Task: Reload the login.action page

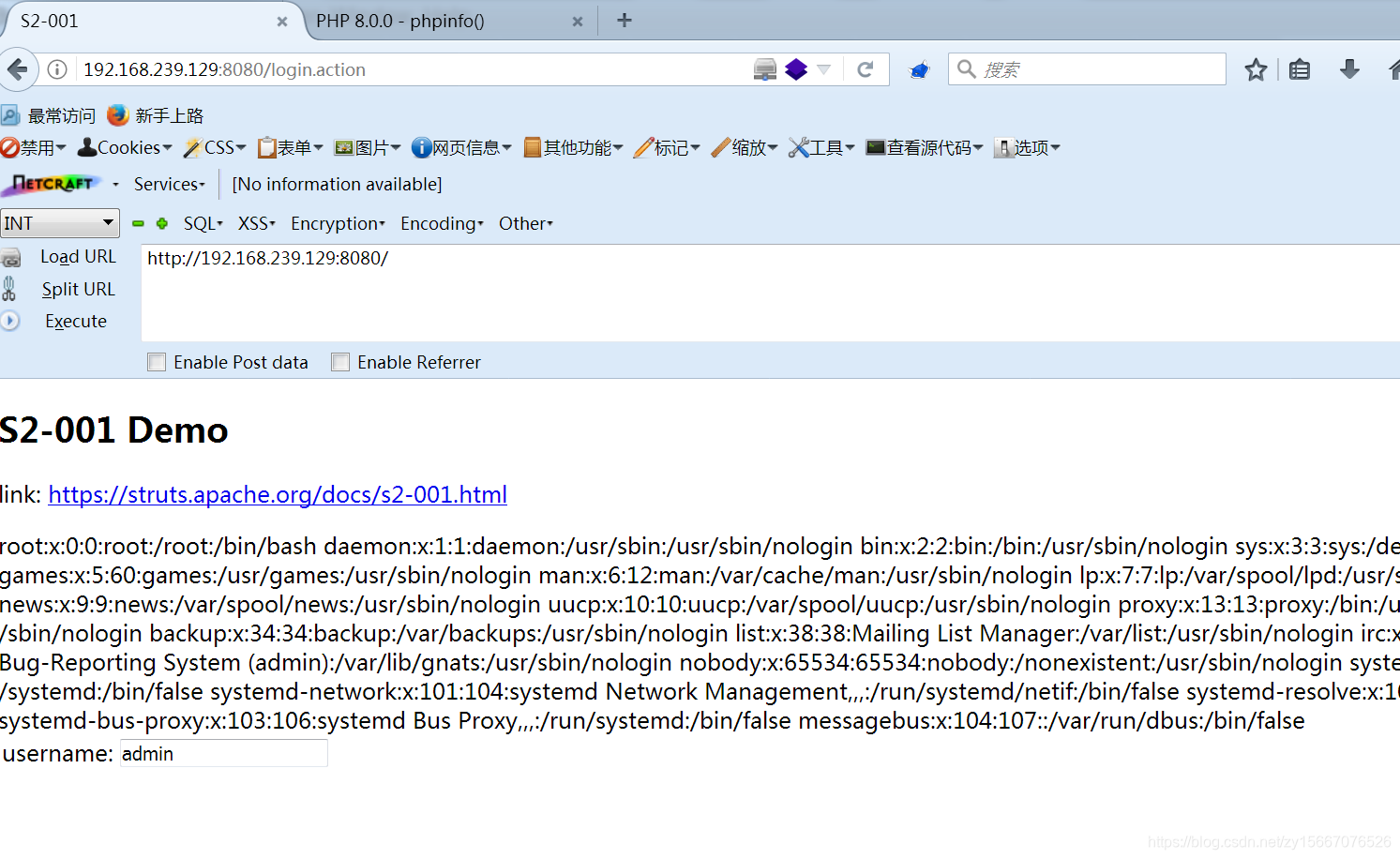Action: point(866,69)
